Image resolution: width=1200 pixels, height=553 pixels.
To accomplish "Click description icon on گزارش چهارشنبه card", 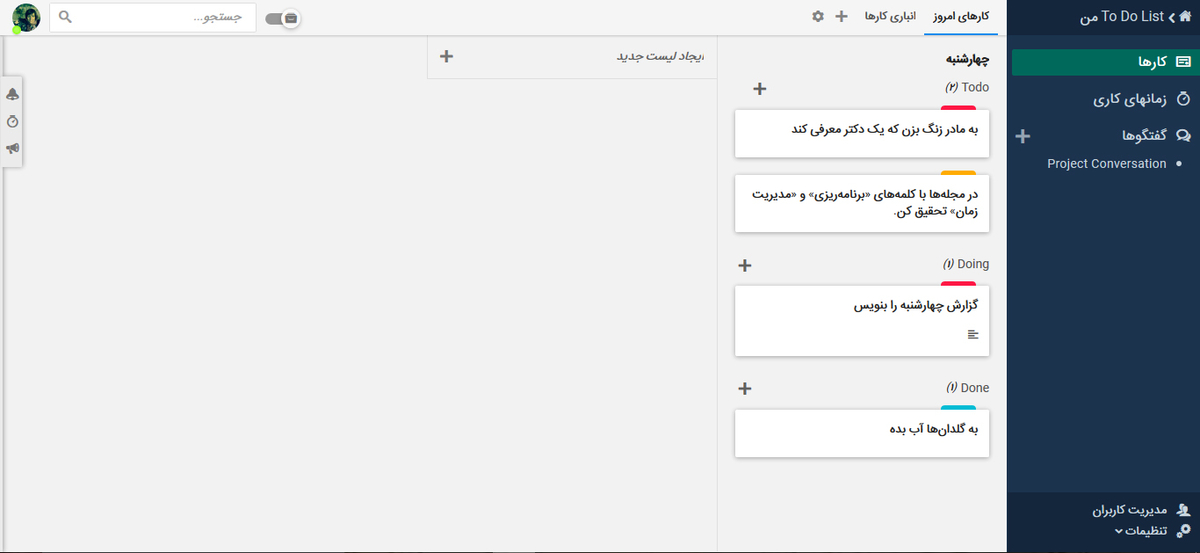I will (x=973, y=334).
